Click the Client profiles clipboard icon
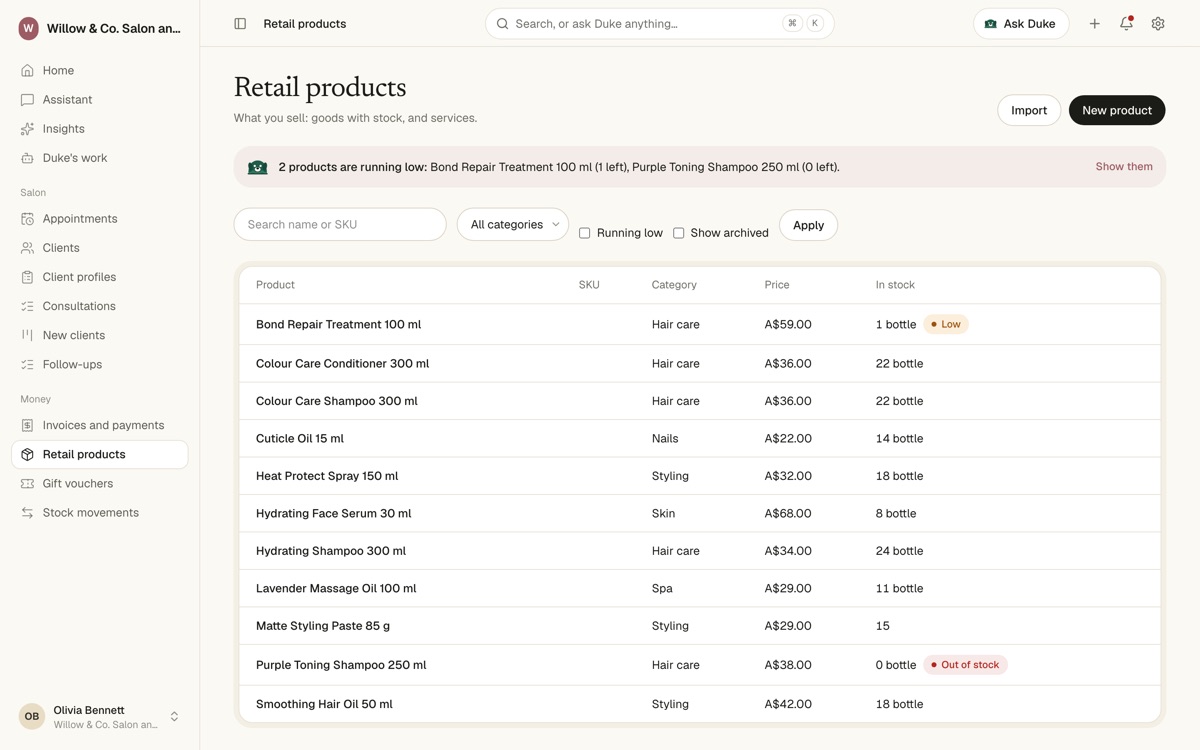Image resolution: width=1200 pixels, height=750 pixels. pyautogui.click(x=27, y=276)
